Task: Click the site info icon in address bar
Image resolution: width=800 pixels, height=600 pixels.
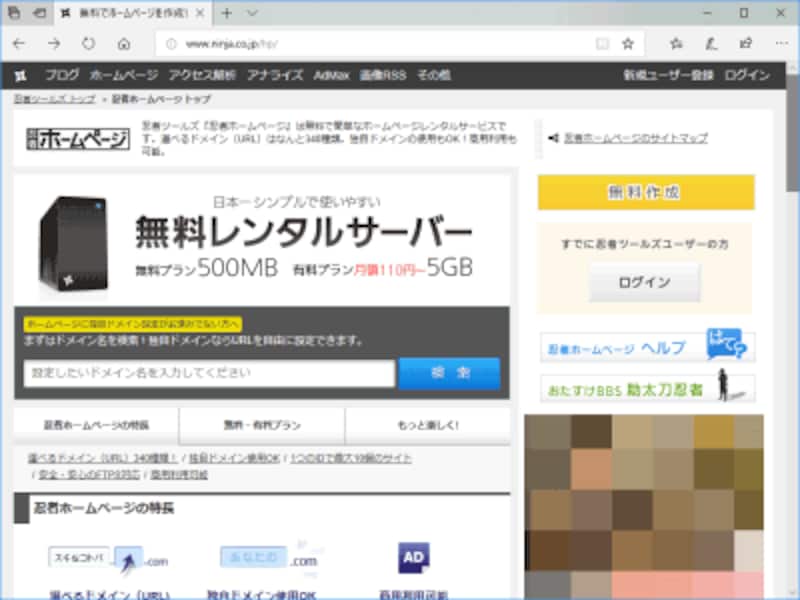Action: [171, 44]
